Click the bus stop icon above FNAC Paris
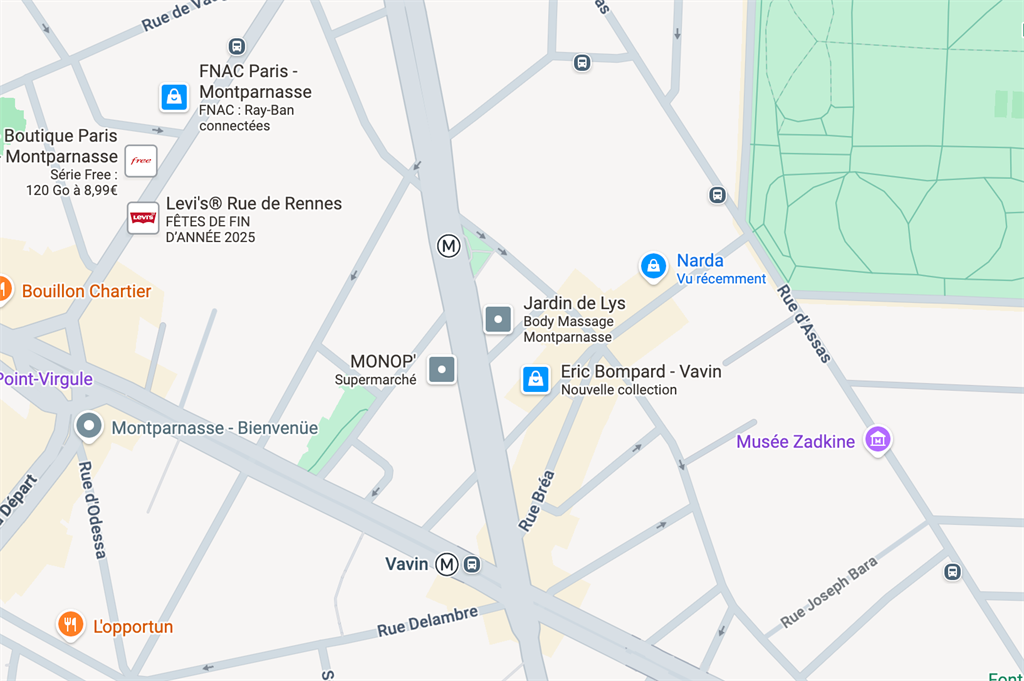Viewport: 1024px width, 681px height. [x=237, y=46]
